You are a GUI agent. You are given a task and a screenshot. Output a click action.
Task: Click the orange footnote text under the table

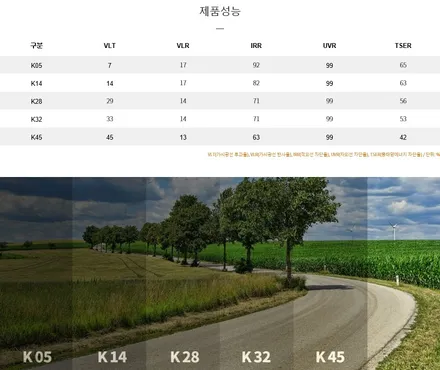(x=323, y=155)
